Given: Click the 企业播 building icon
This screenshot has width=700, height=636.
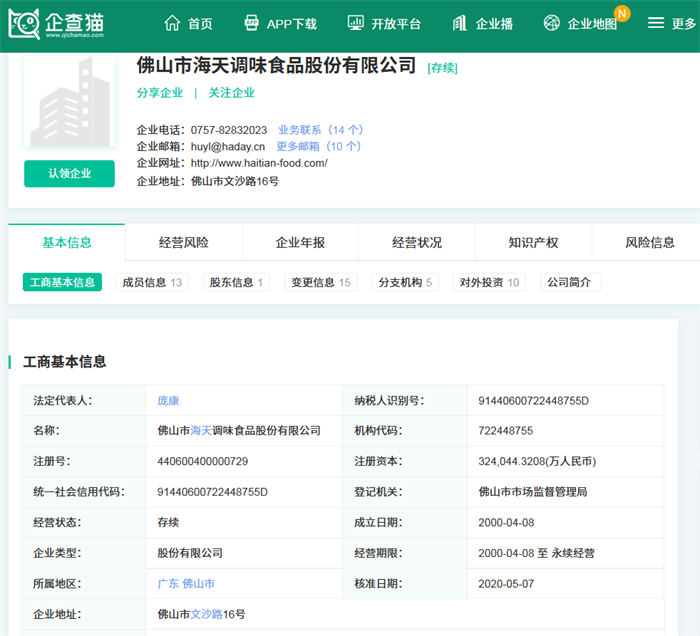Looking at the screenshot, I should point(459,23).
